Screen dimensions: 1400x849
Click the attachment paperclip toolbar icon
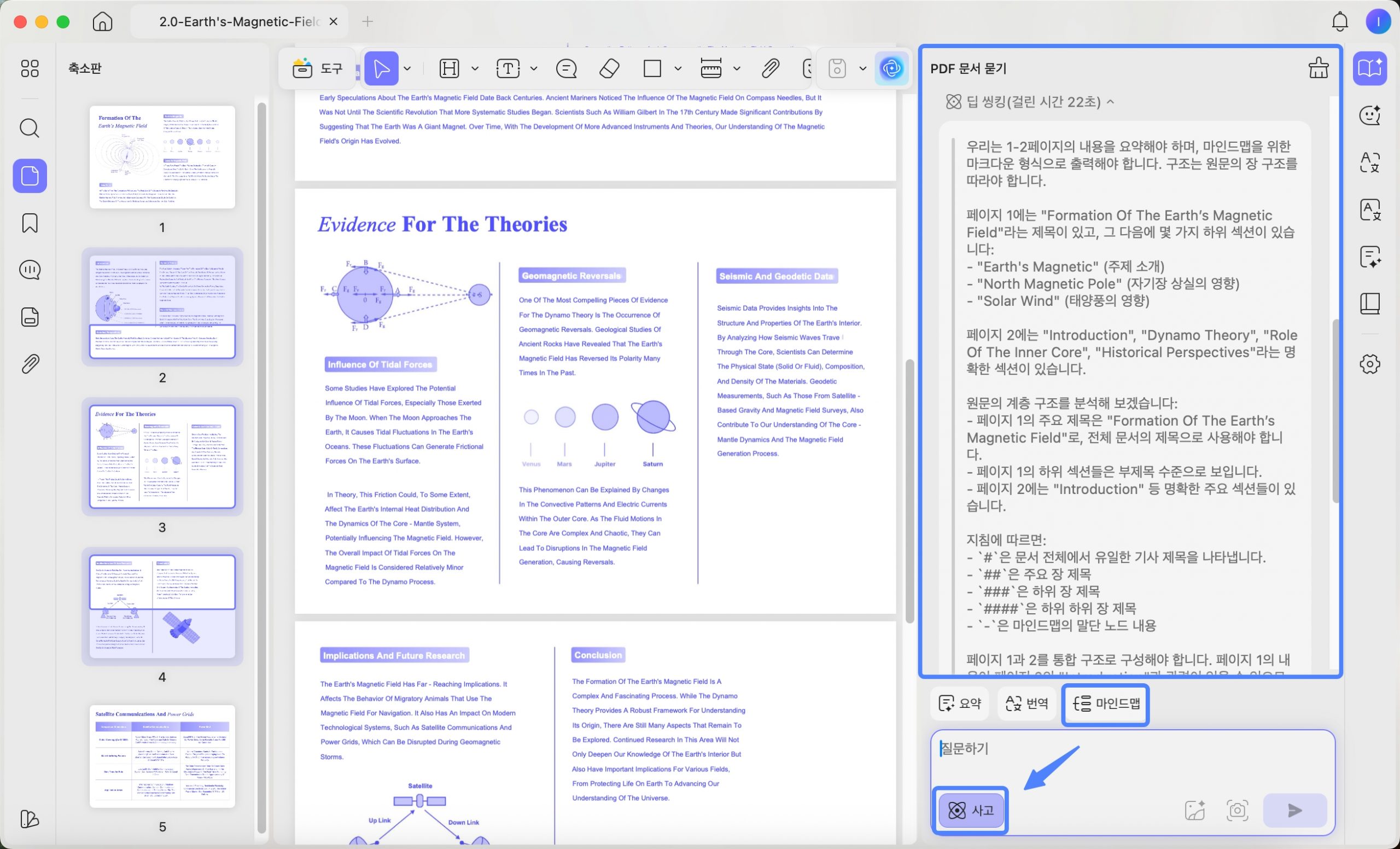point(770,69)
